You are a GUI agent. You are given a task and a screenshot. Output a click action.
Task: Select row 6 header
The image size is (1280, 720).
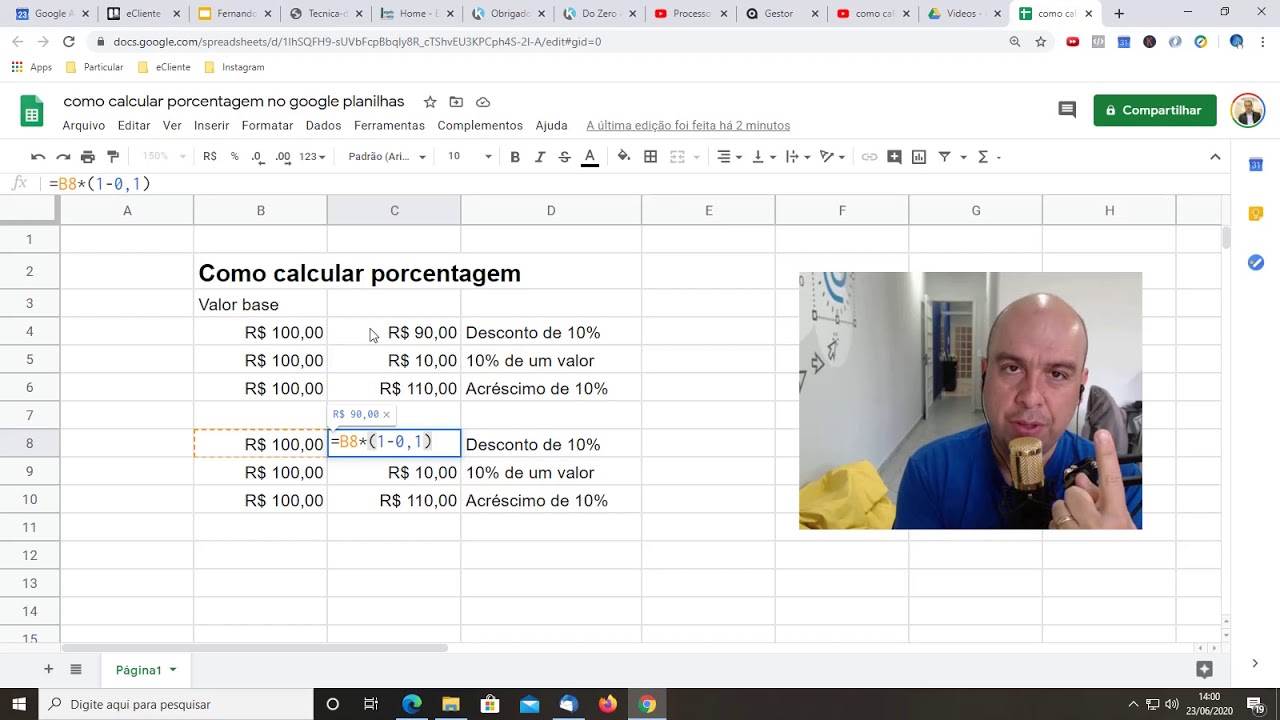coord(30,388)
